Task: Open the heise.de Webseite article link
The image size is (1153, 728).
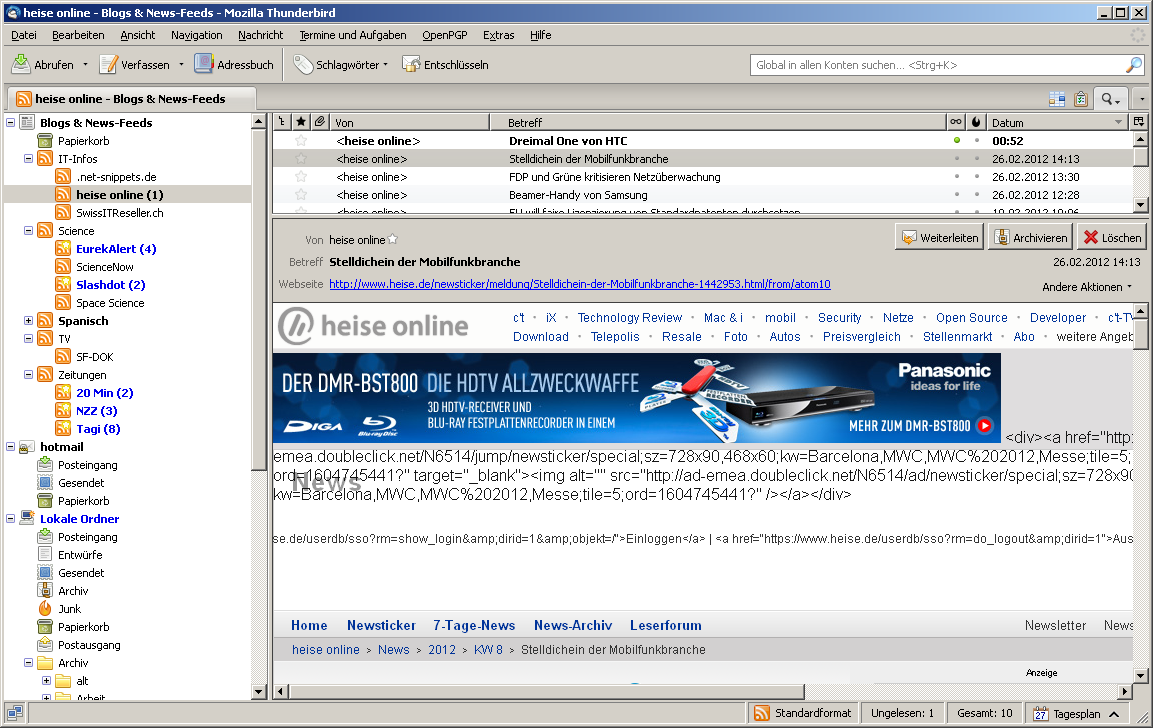Action: (x=579, y=284)
